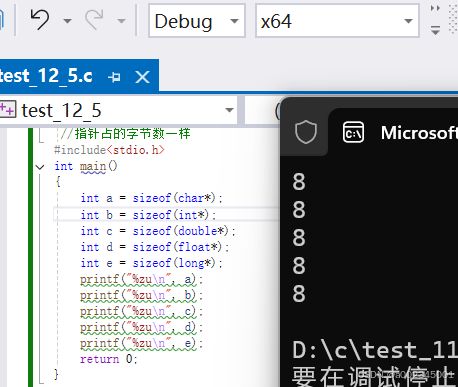This screenshot has height=387, width=458.
Task: Click 'main' identifier with squiggle underline
Action: (x=93, y=166)
